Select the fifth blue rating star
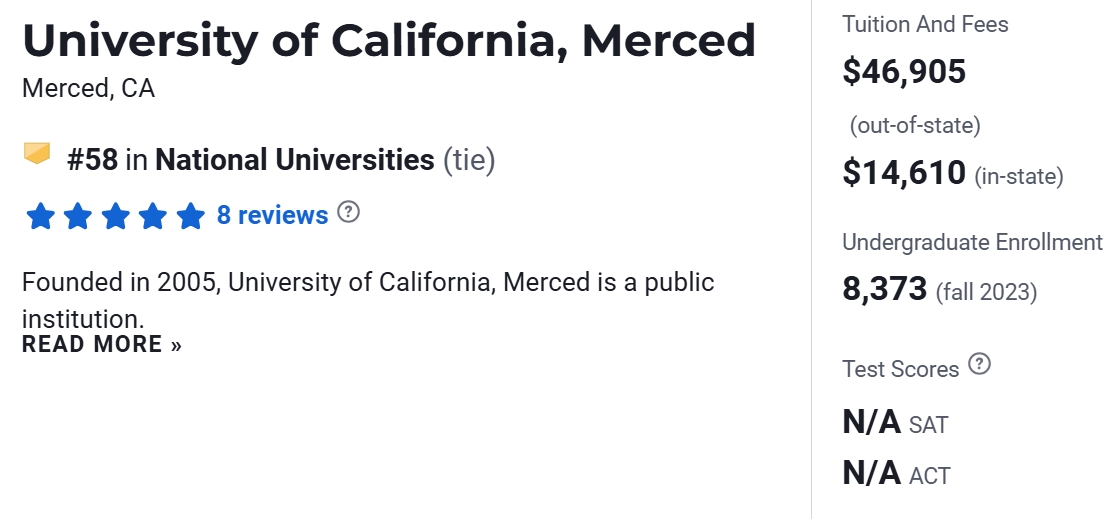 click(x=190, y=216)
